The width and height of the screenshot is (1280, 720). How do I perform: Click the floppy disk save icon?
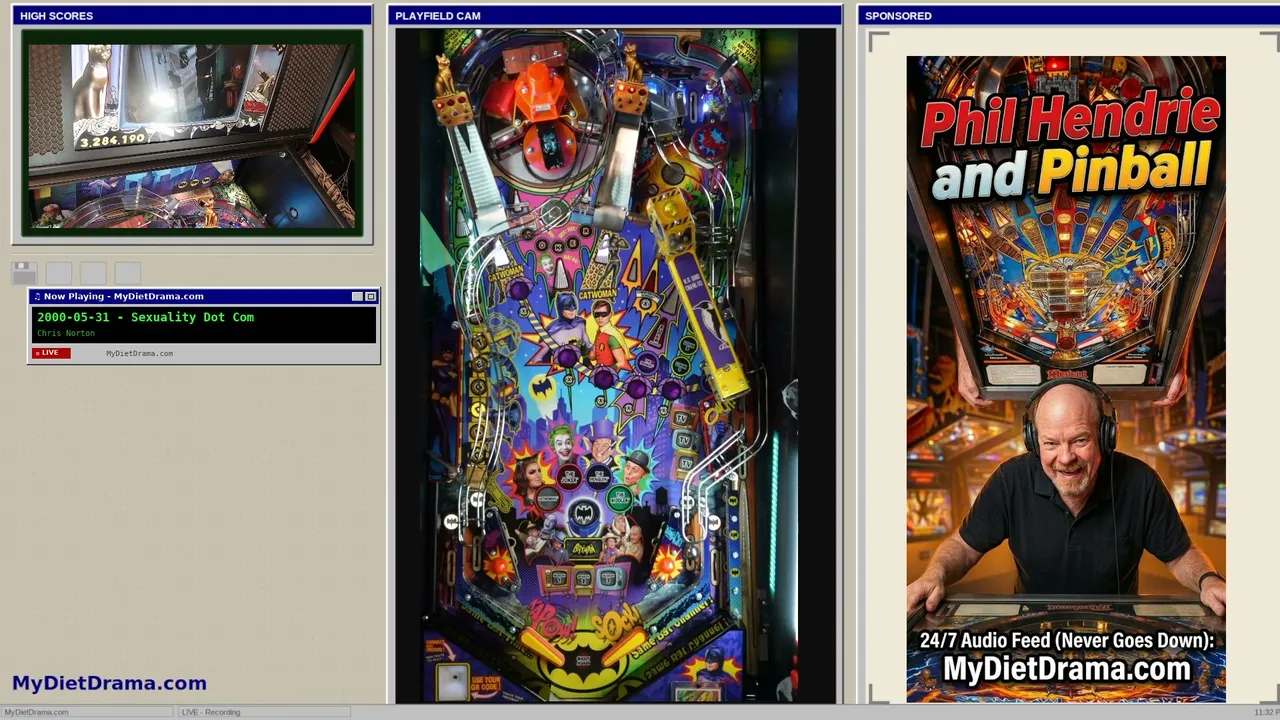(x=25, y=273)
